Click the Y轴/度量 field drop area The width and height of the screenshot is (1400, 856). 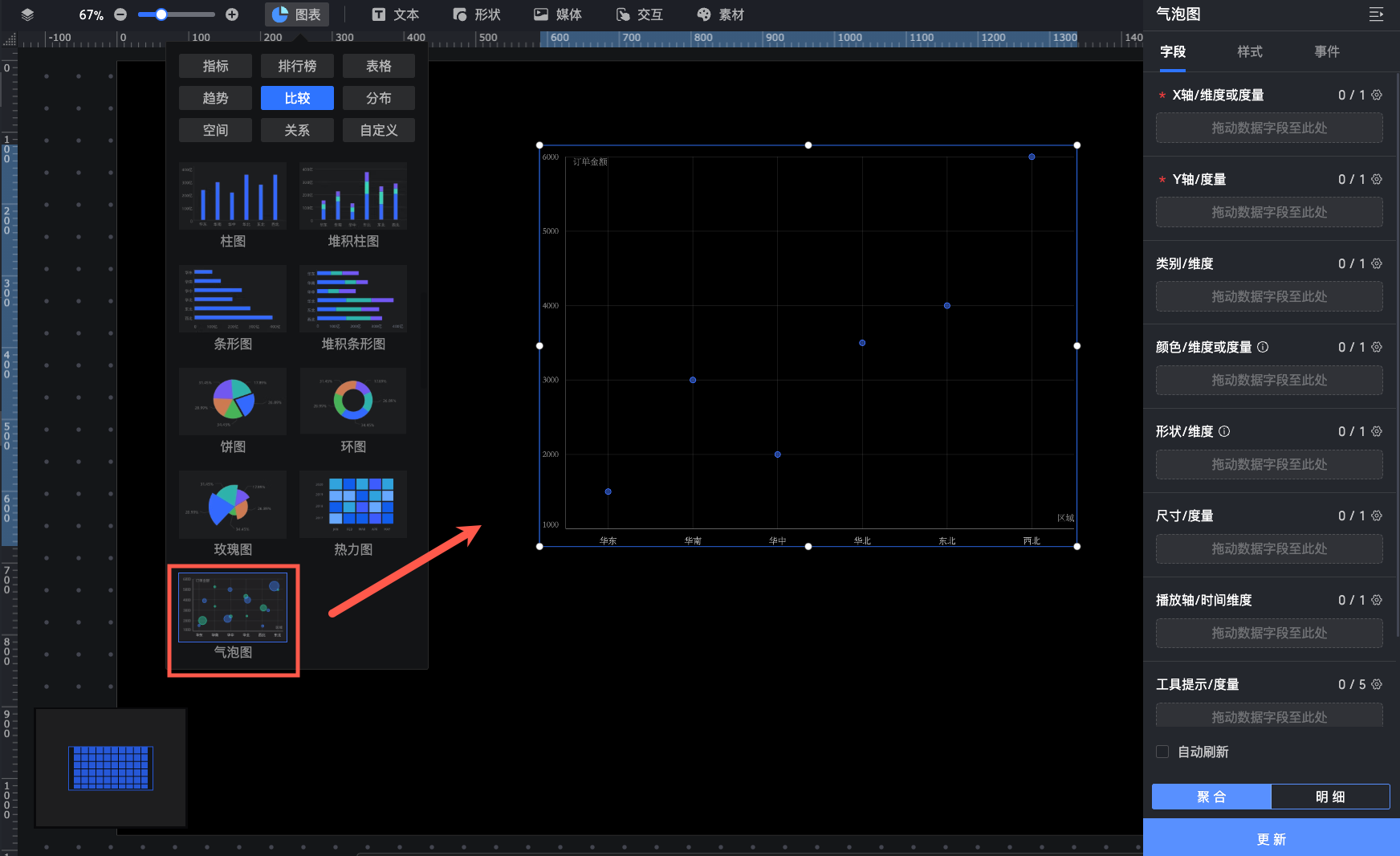(1269, 212)
